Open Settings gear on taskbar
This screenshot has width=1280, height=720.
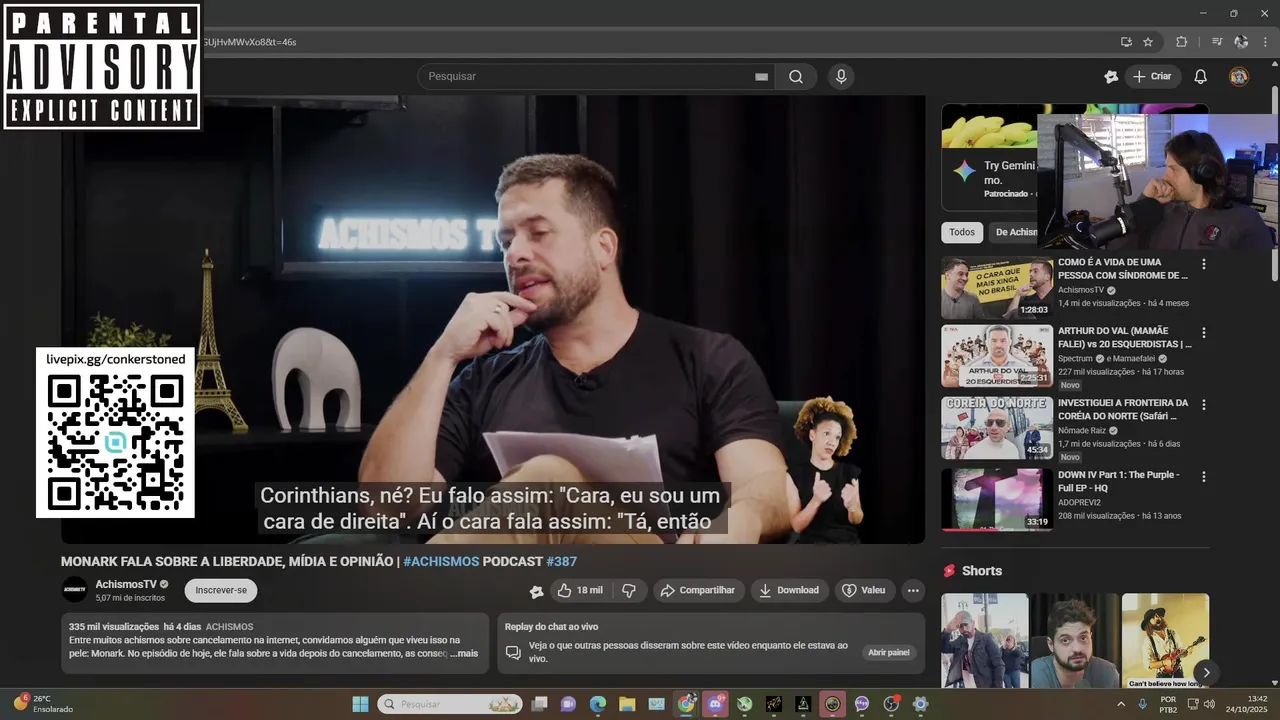921,704
